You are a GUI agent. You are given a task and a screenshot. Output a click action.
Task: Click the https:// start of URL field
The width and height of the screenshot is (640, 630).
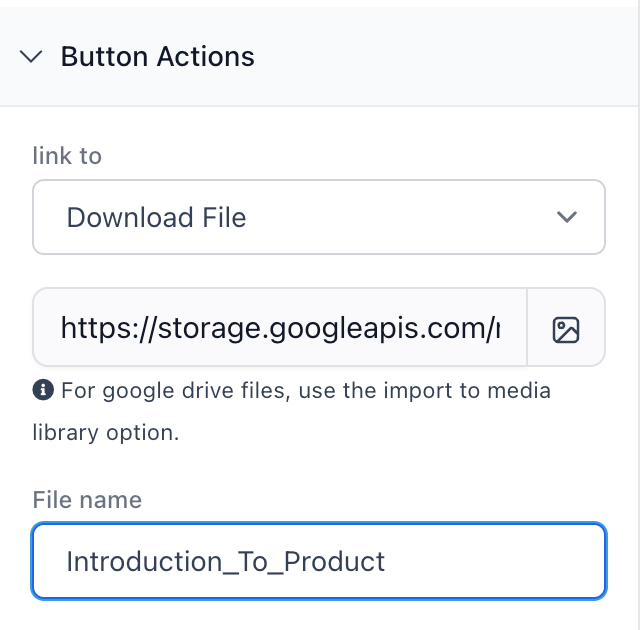click(x=108, y=328)
